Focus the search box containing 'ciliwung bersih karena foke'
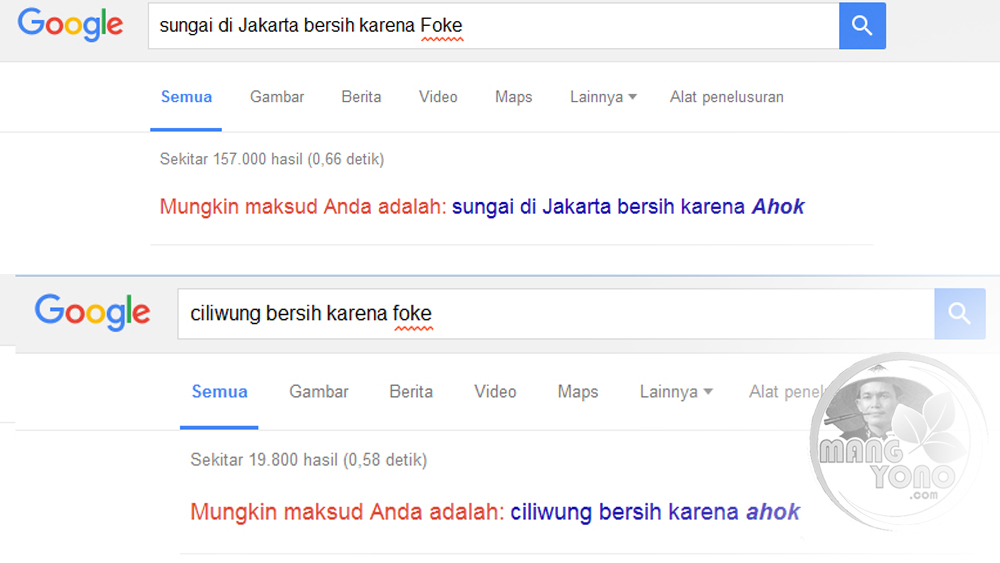Screen dimensions: 1000x563 click(556, 314)
